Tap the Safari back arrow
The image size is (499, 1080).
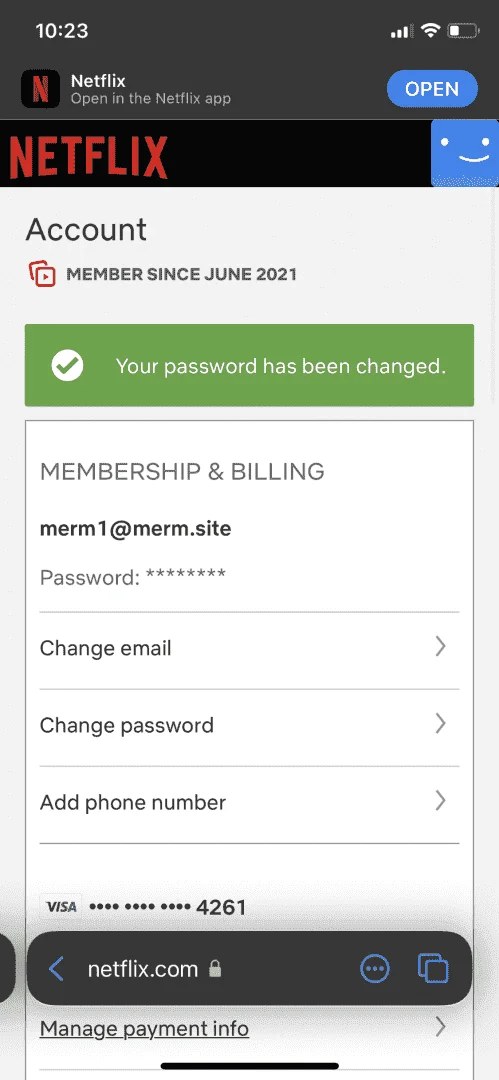pos(57,969)
